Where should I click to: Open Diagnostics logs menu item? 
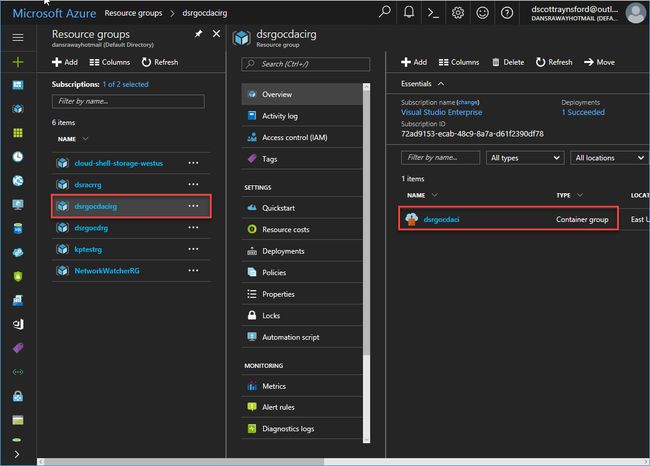click(x=302, y=428)
